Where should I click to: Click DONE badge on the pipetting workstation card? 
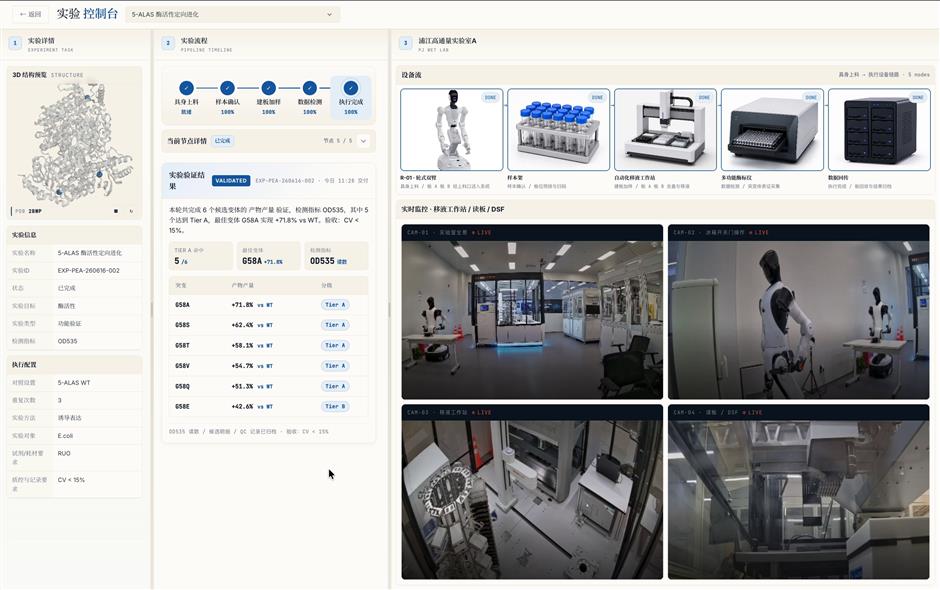[704, 97]
